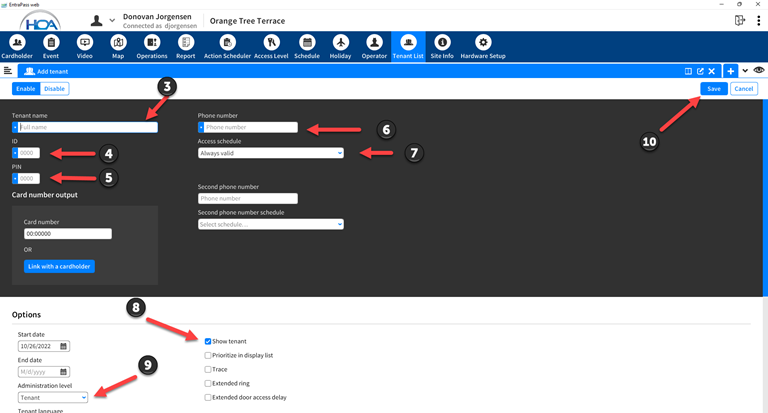
Task: Open the Video module icon
Action: point(85,42)
